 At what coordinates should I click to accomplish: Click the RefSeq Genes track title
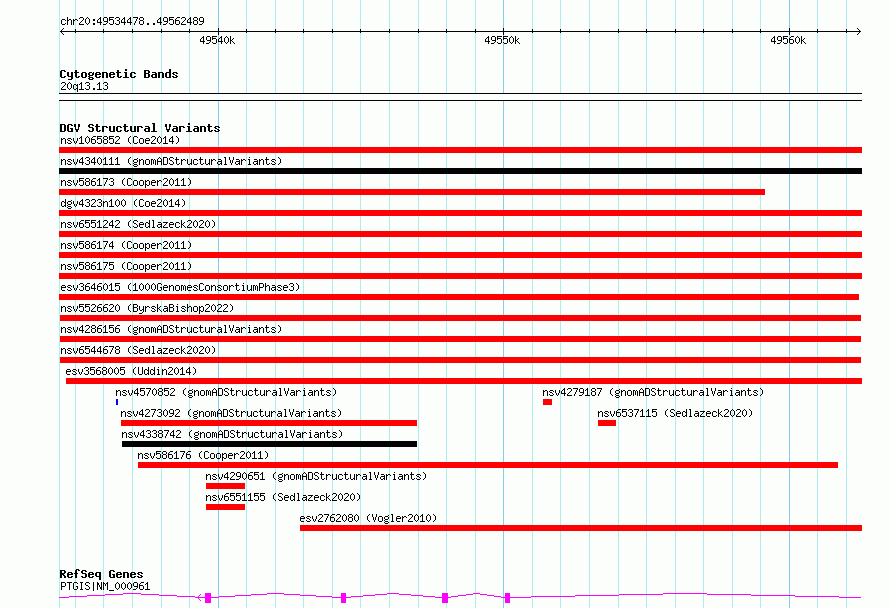(x=101, y=574)
